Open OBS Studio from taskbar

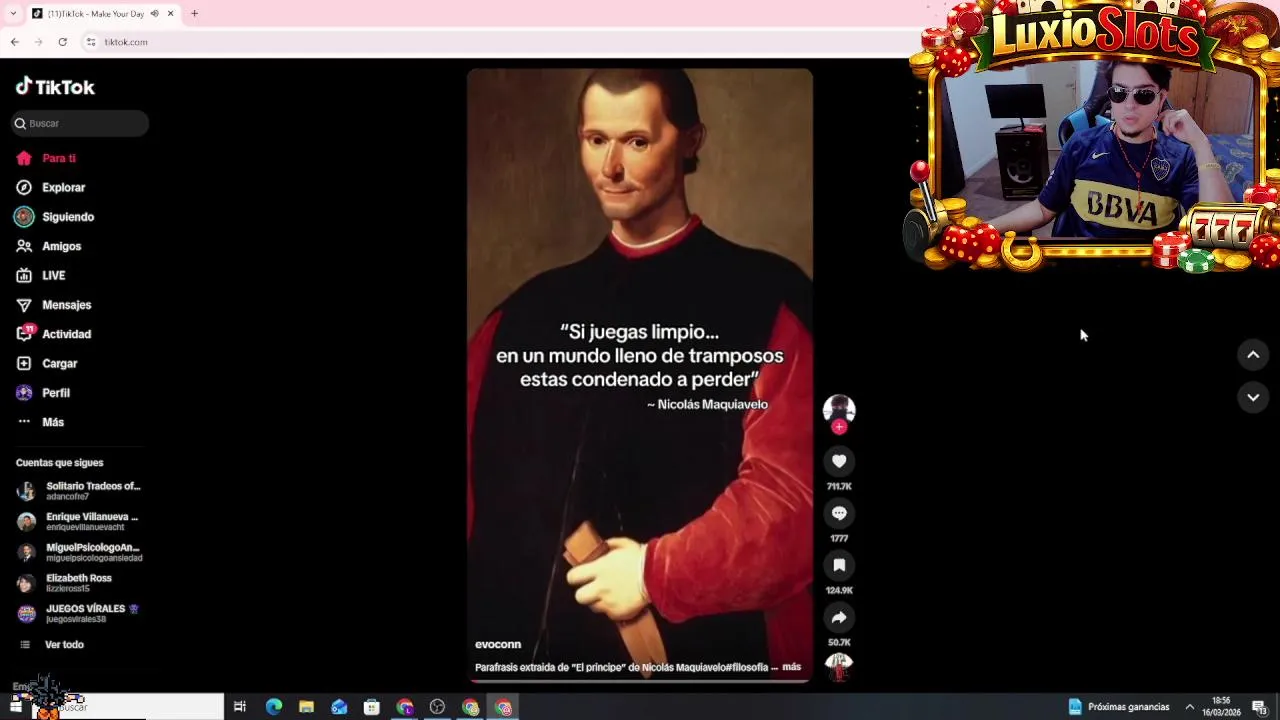[x=437, y=707]
